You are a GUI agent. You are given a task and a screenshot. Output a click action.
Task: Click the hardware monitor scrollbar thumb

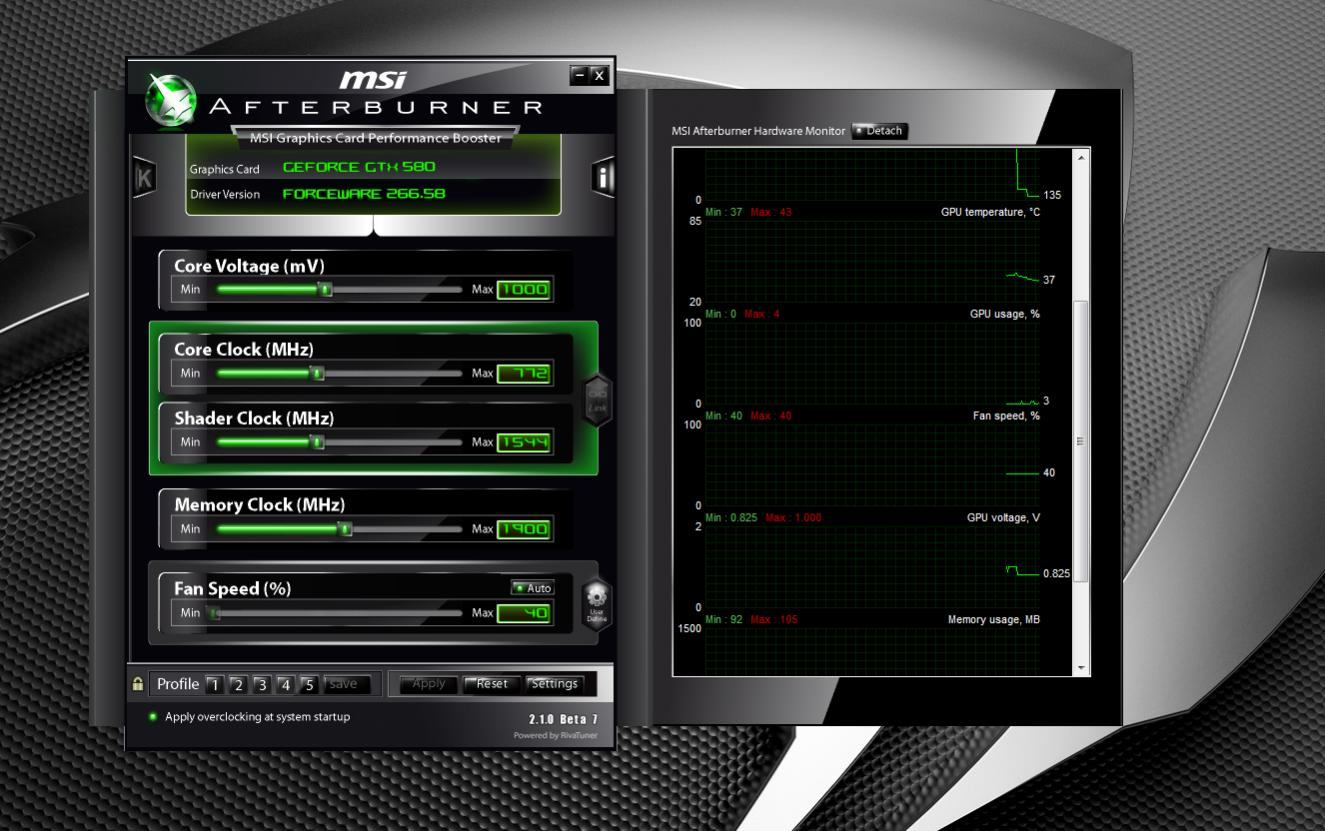click(x=1081, y=441)
